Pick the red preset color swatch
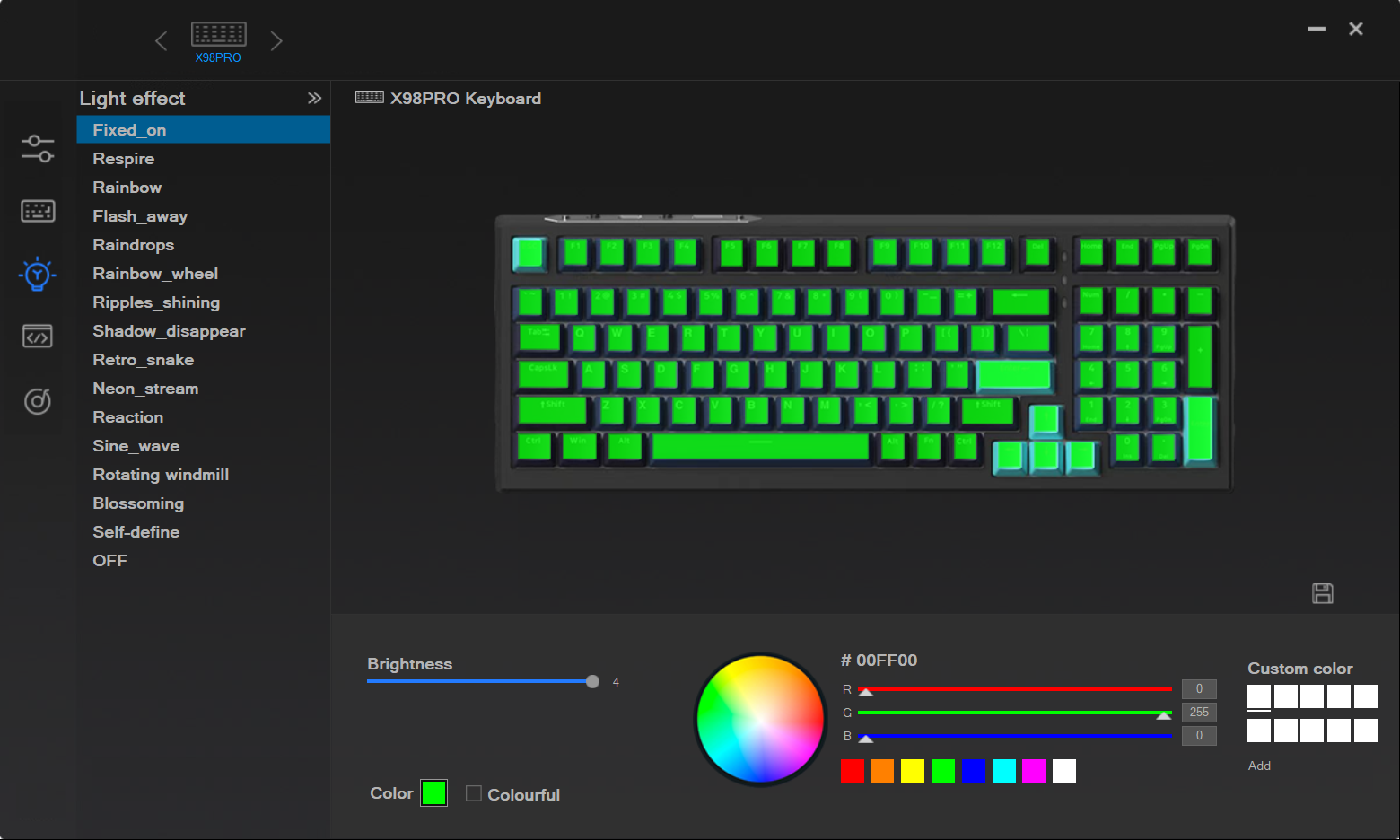Viewport: 1400px width, 840px height. [853, 771]
